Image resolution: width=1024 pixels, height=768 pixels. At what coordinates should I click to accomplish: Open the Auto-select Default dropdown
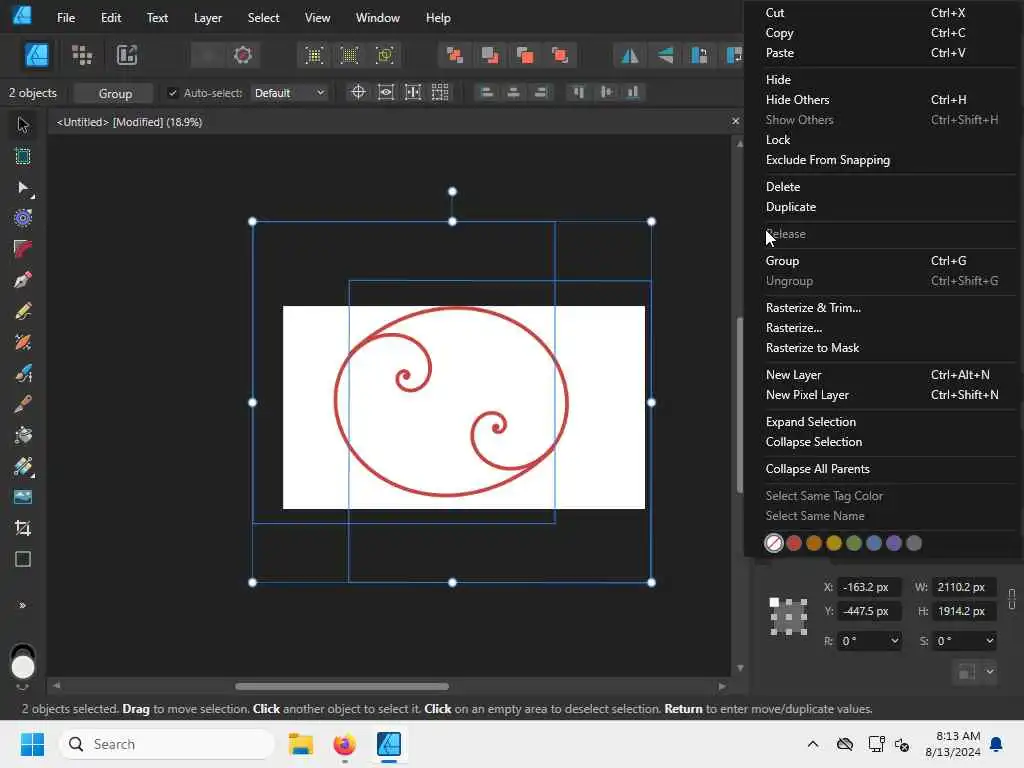tap(289, 93)
